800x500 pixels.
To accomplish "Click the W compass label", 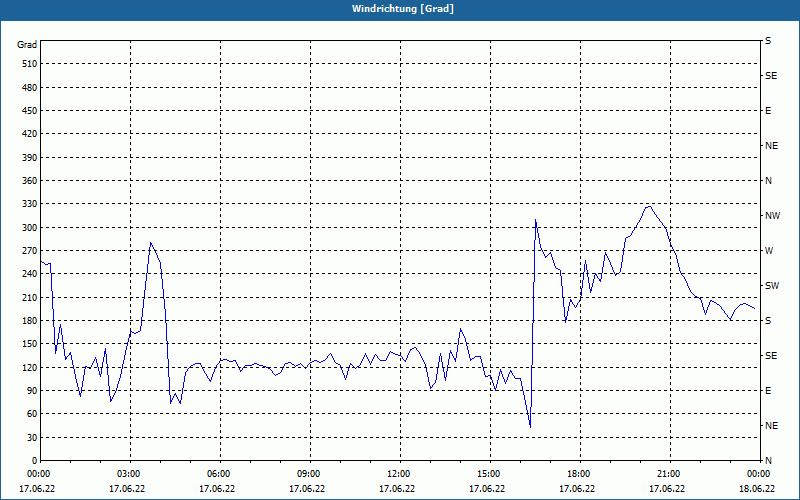I will click(769, 251).
